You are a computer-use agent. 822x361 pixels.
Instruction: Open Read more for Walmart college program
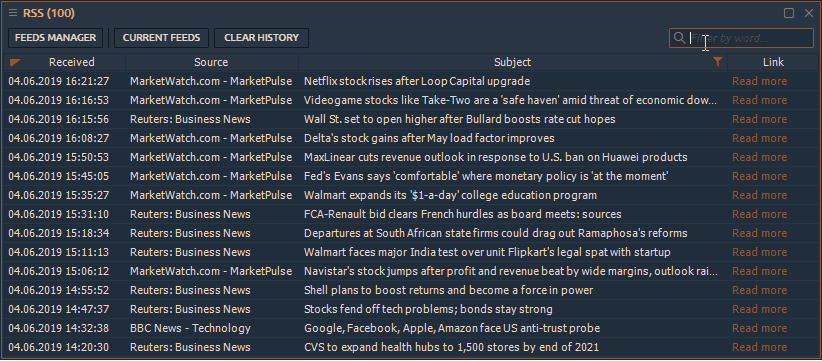pyautogui.click(x=760, y=195)
